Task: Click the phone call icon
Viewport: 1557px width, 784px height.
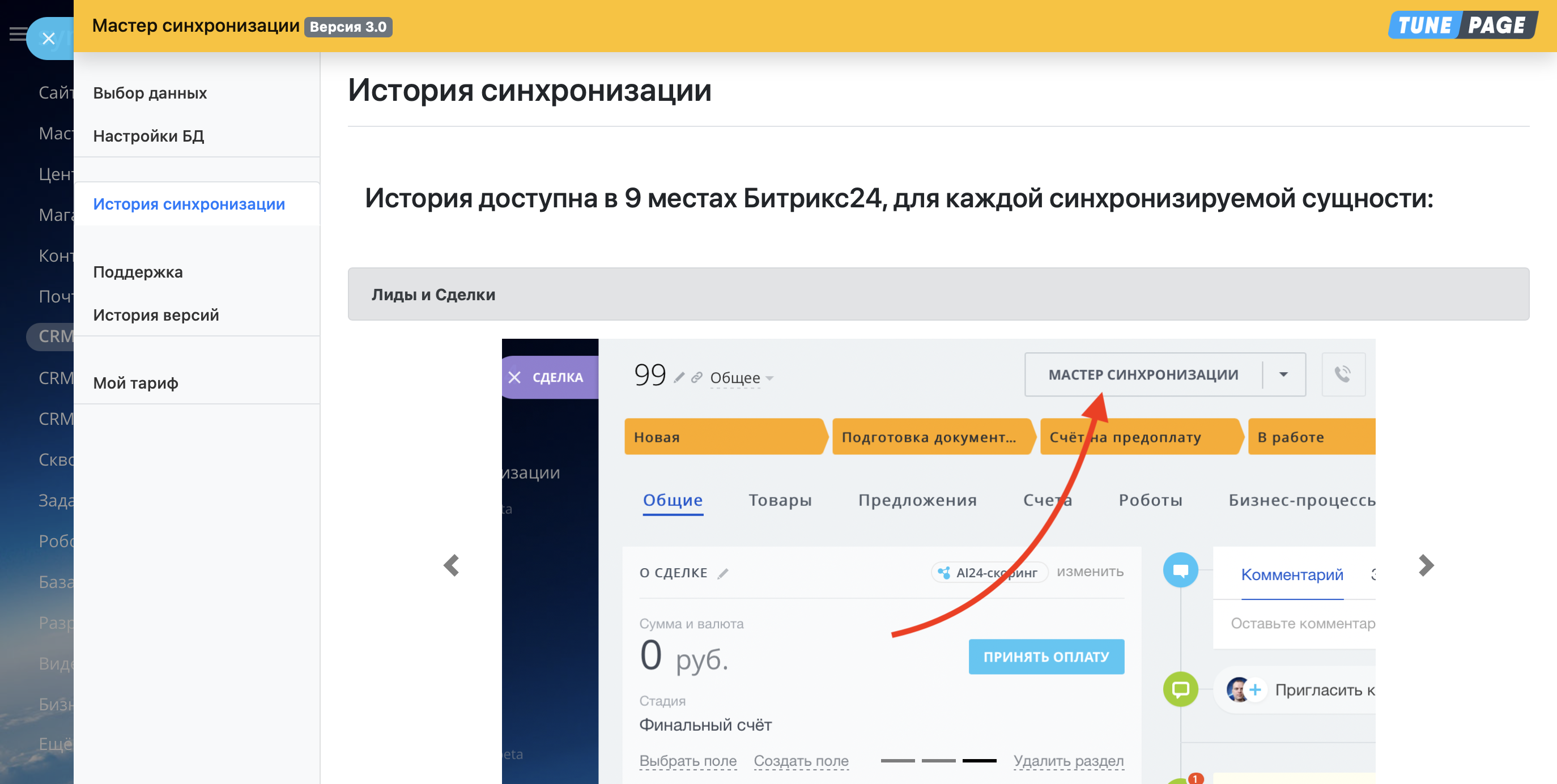Action: coord(1342,374)
